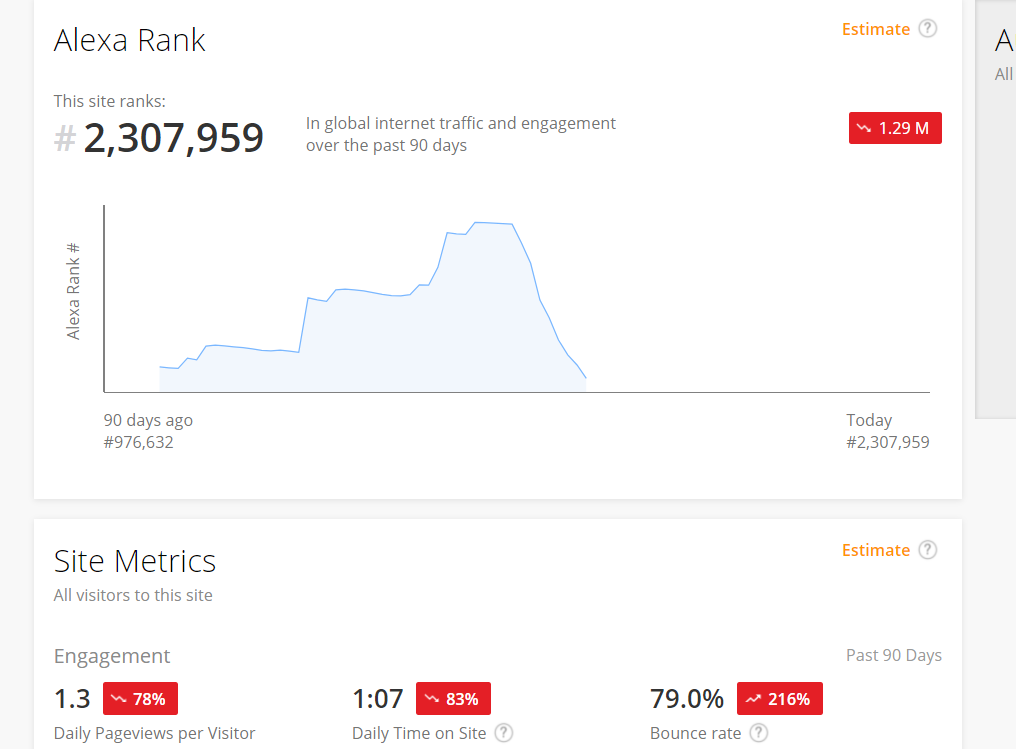Click the '90 days ago' axis label
This screenshot has width=1016, height=749.
148,420
